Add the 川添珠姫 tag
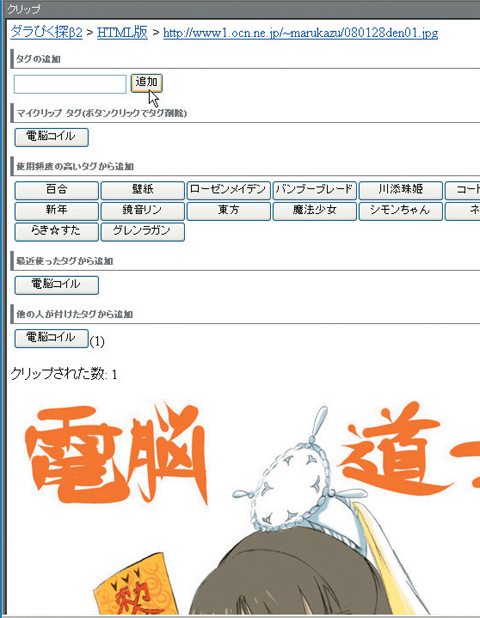Viewport: 480px width, 618px height. [401, 190]
